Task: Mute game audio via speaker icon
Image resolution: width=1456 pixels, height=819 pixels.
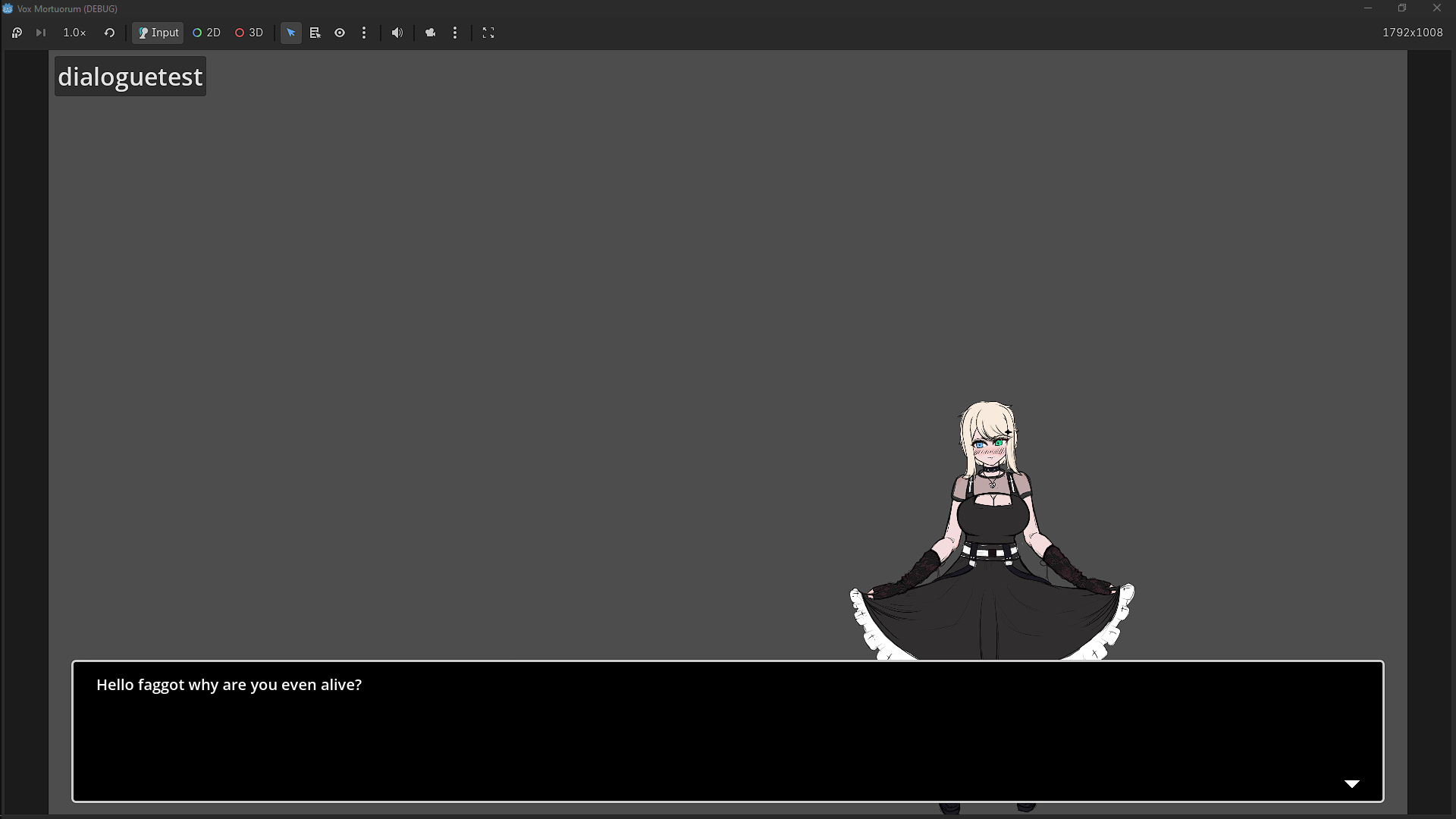Action: click(x=397, y=33)
